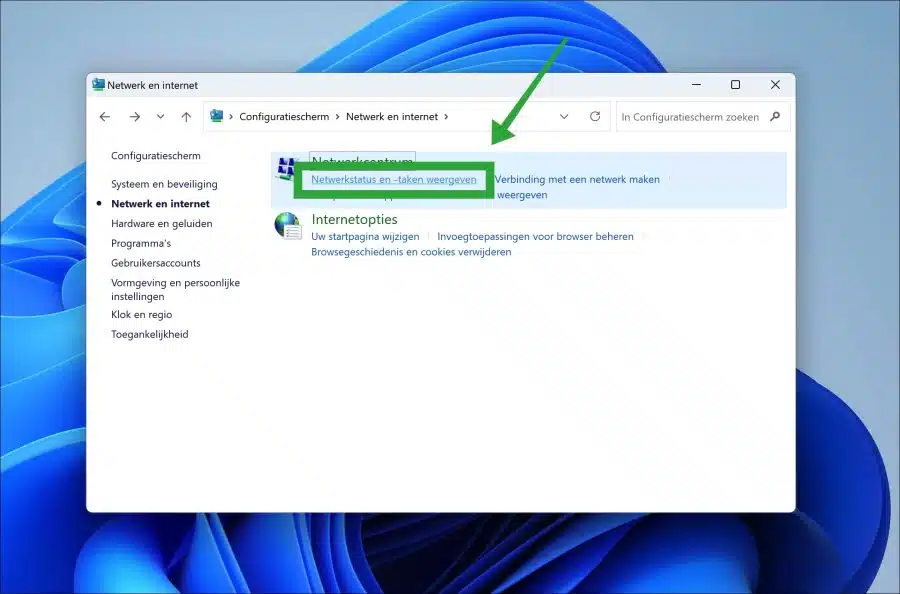The width and height of the screenshot is (900, 594).
Task: Click Netwerkstatus en -taken weergeven link
Action: (x=394, y=180)
